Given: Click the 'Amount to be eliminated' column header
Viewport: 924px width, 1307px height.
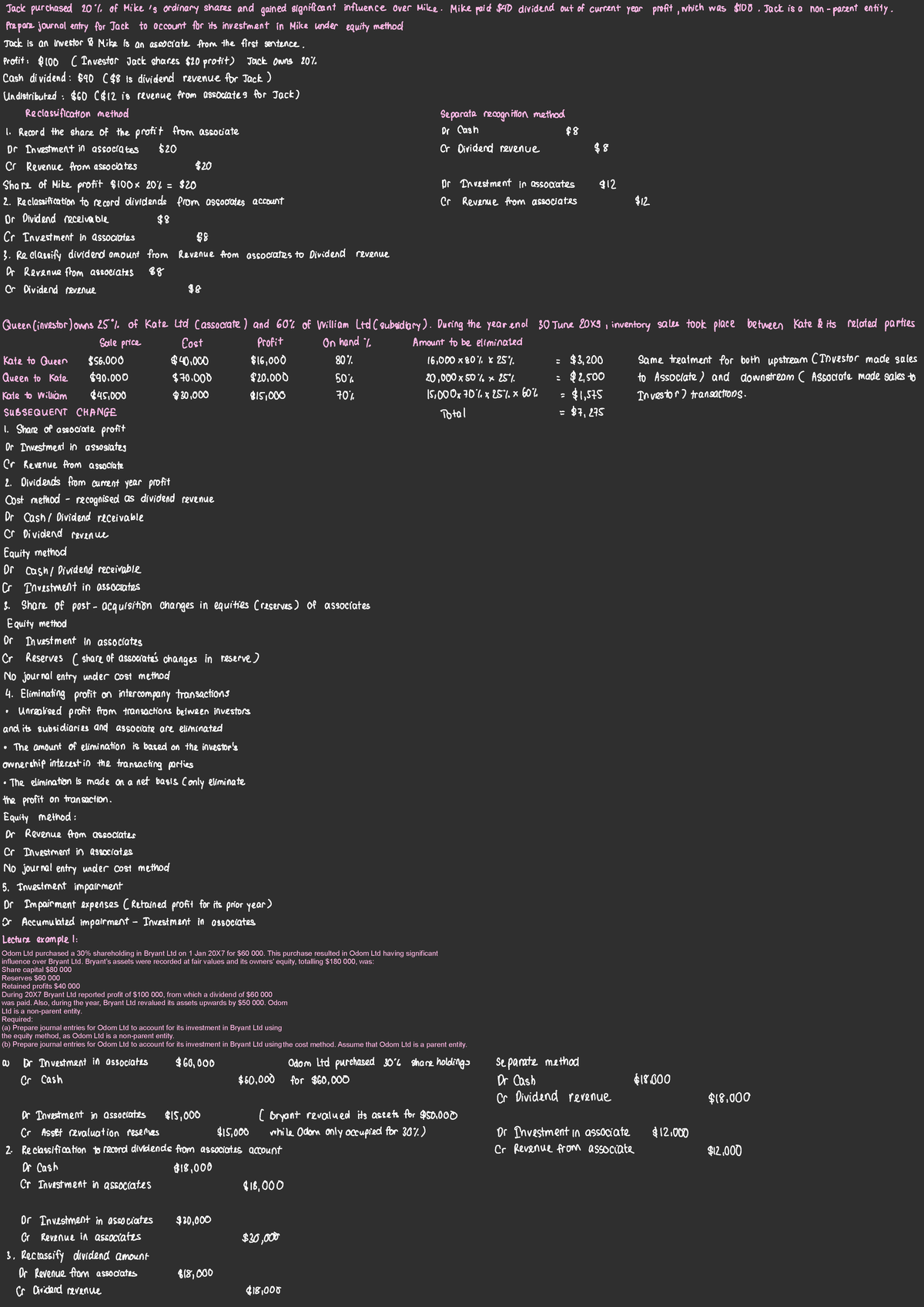Looking at the screenshot, I should pos(467,342).
